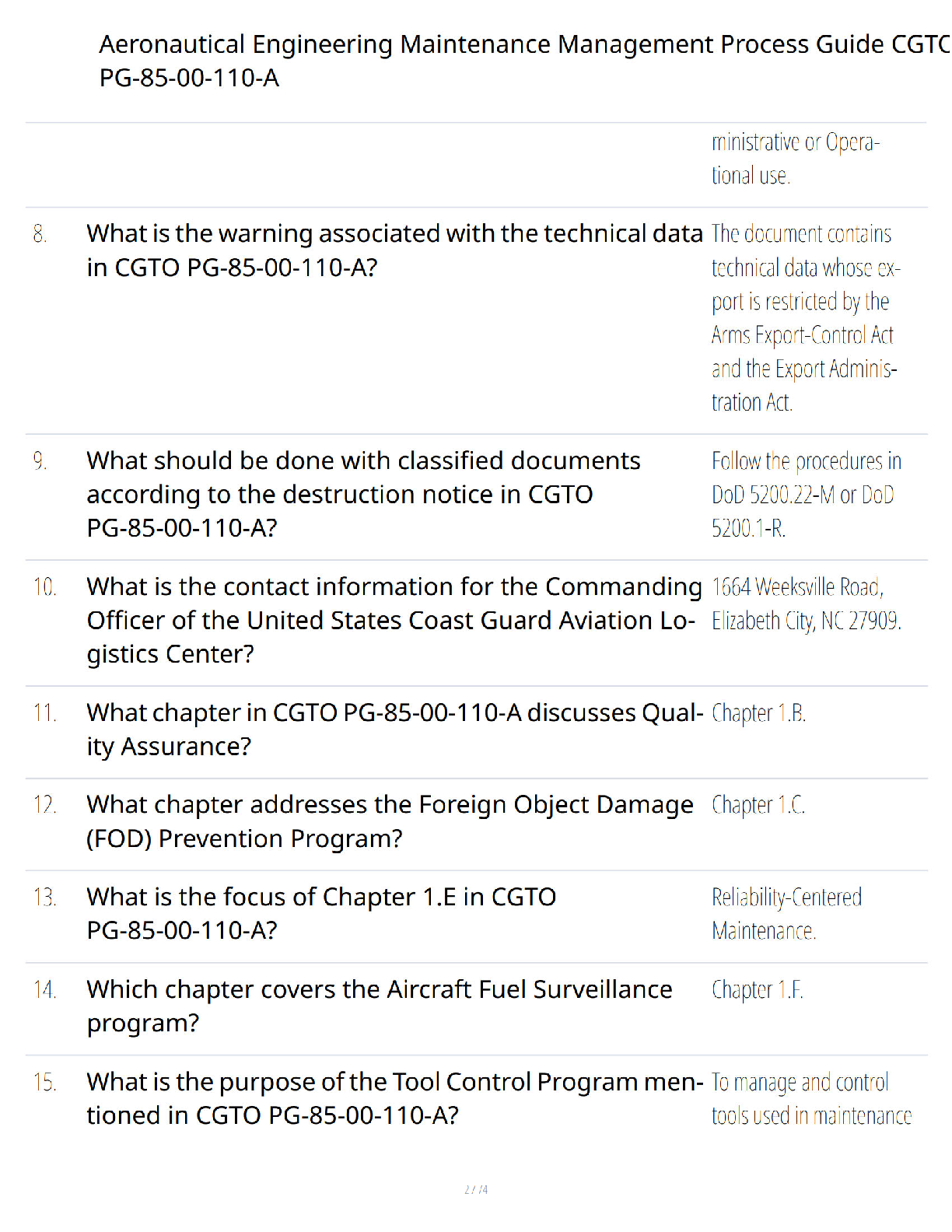Screen dimensions: 952x1232
Task: Click the Reliability-Centered Maintenance answer
Action: pos(786,913)
